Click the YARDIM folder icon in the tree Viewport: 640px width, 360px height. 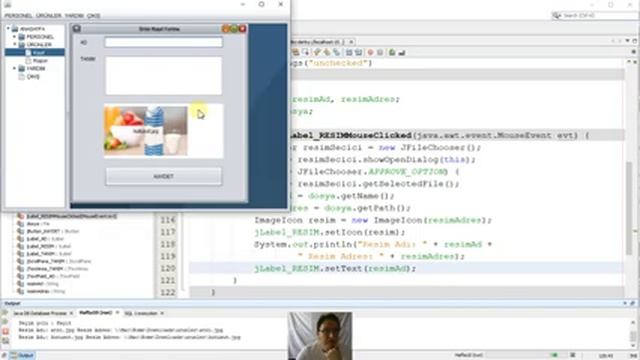pyautogui.click(x=22, y=68)
